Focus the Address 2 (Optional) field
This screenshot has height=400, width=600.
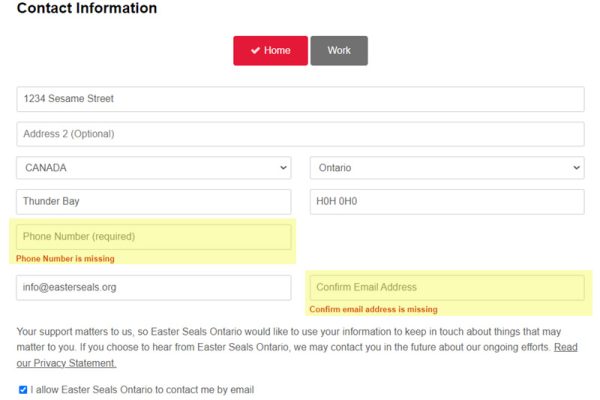click(x=300, y=134)
